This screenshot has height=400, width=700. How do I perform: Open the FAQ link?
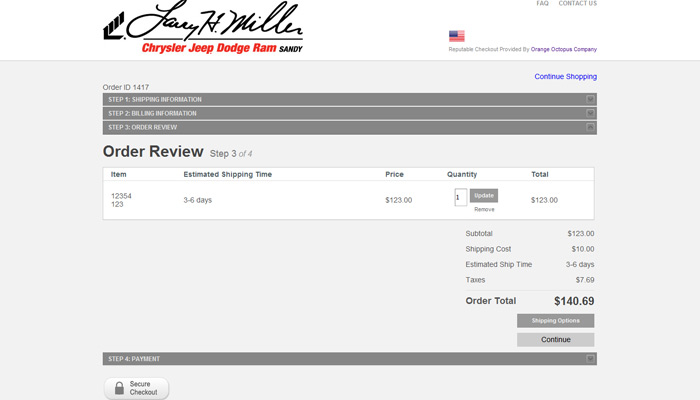[x=542, y=3]
